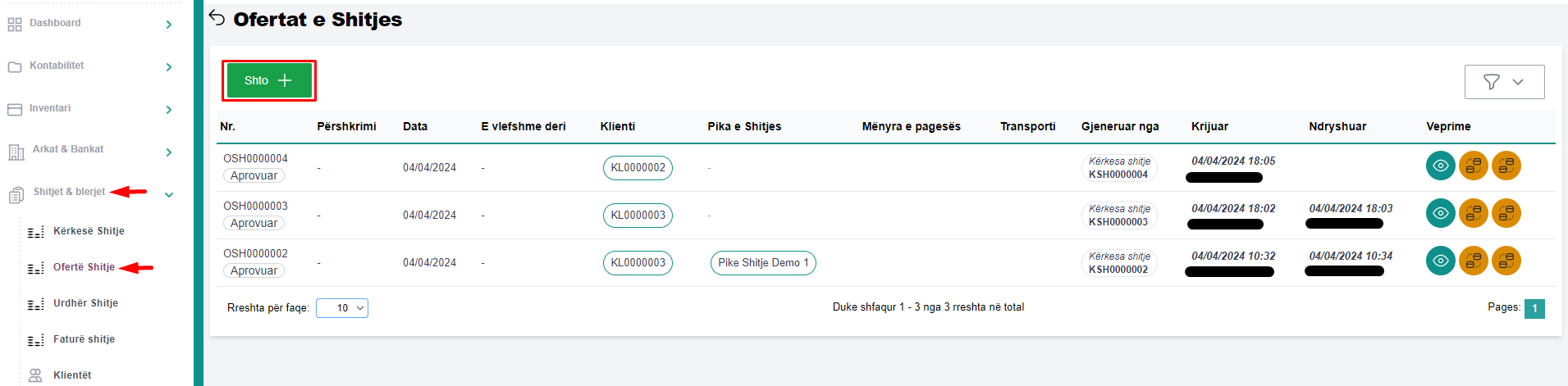Collapse the Shitjet & blerjet menu chevron
The height and width of the screenshot is (386, 1568).
[x=169, y=195]
